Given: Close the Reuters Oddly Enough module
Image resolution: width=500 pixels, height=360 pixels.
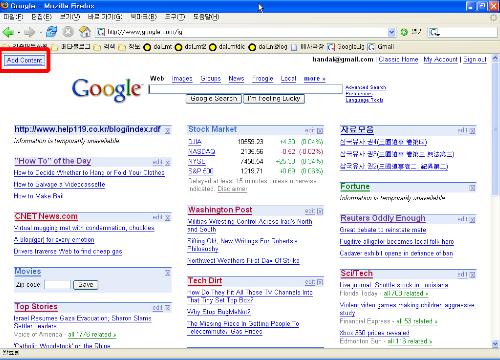Looking at the screenshot, I should point(472,219).
